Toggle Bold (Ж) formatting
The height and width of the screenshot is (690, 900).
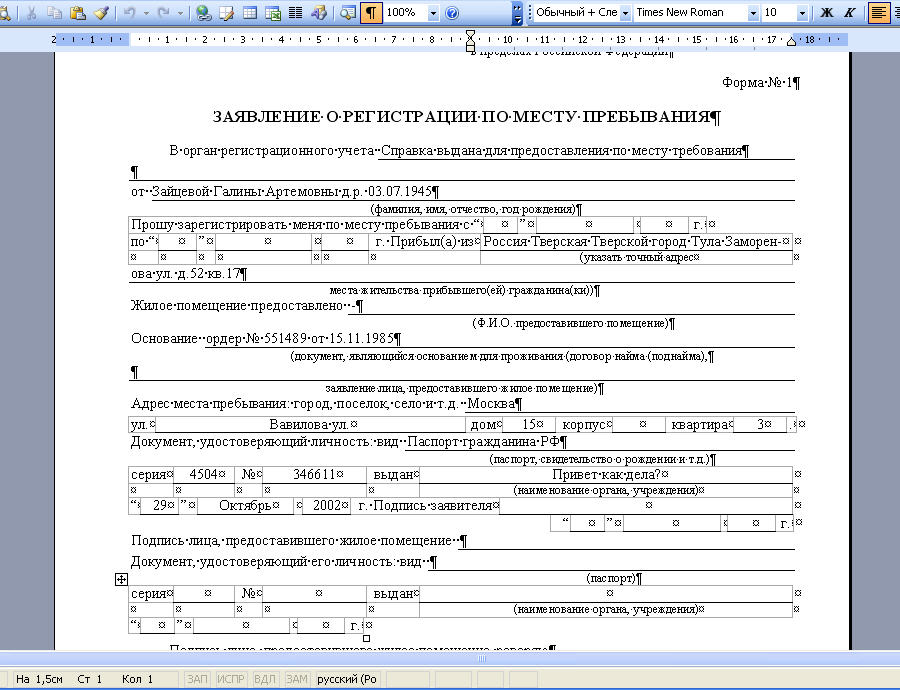click(x=827, y=13)
